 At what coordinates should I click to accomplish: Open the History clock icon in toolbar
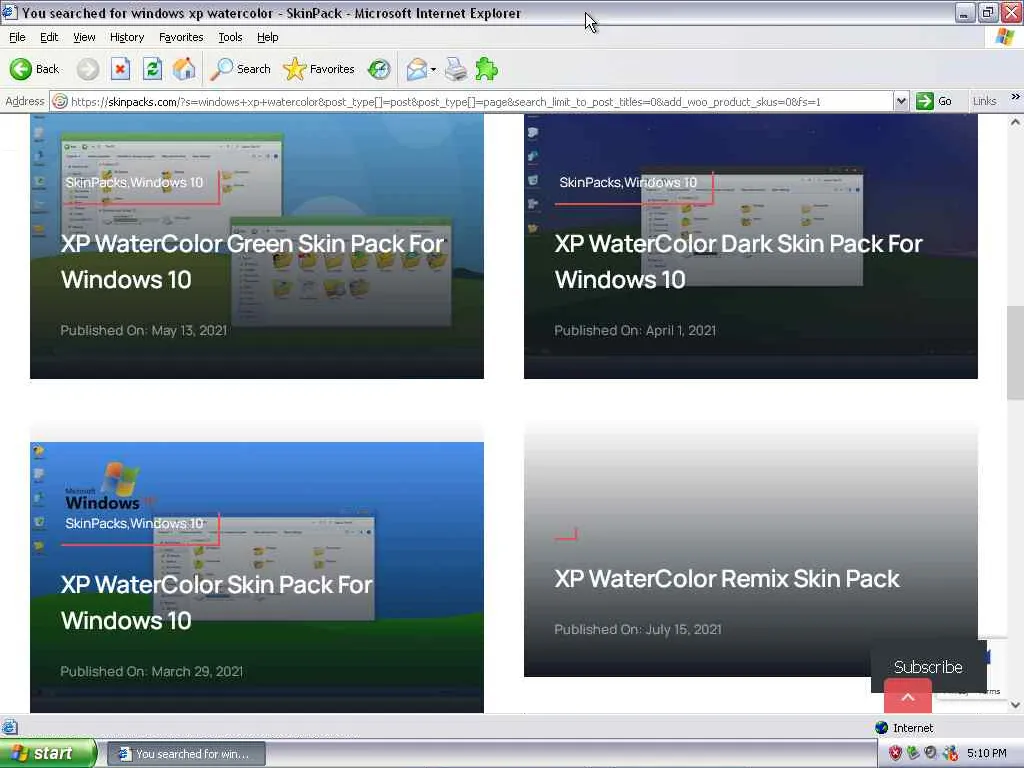[x=379, y=69]
